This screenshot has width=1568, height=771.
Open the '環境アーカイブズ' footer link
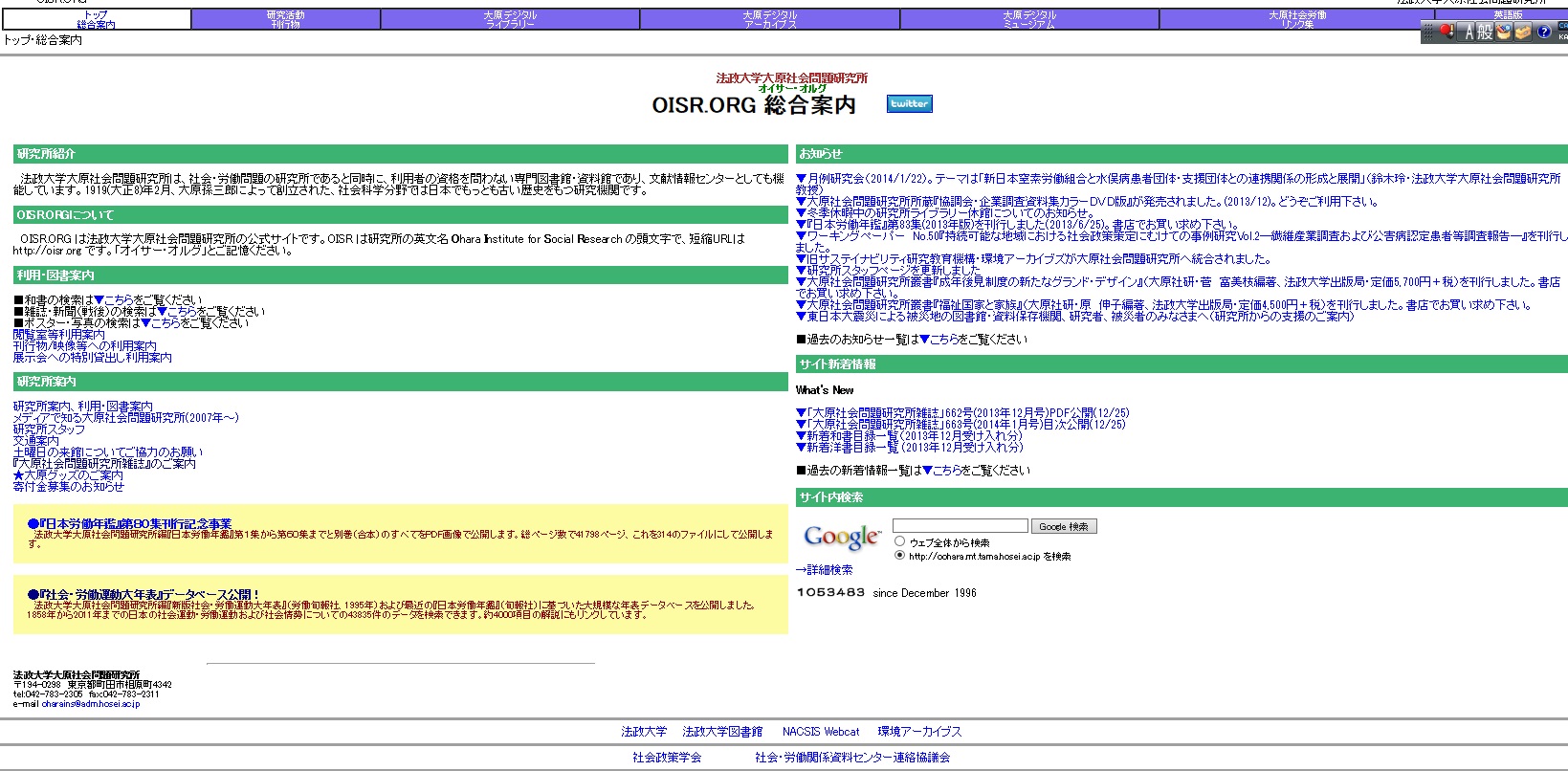(x=919, y=732)
